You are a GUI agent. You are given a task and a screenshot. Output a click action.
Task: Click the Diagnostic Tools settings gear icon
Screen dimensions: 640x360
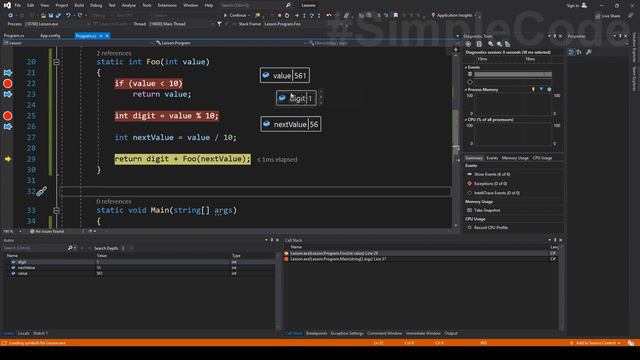tap(469, 44)
